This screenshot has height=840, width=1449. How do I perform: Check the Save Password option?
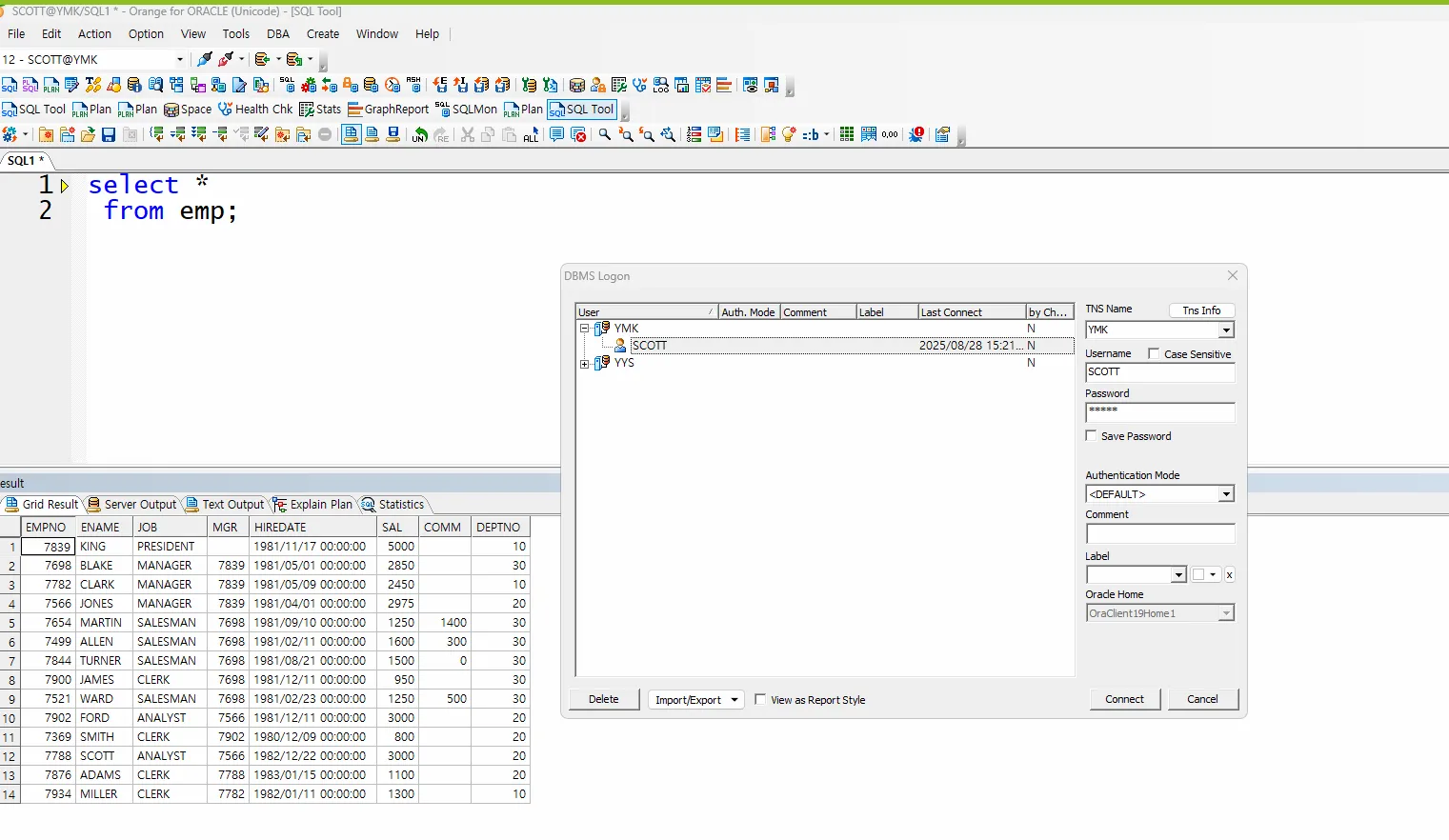[1092, 435]
